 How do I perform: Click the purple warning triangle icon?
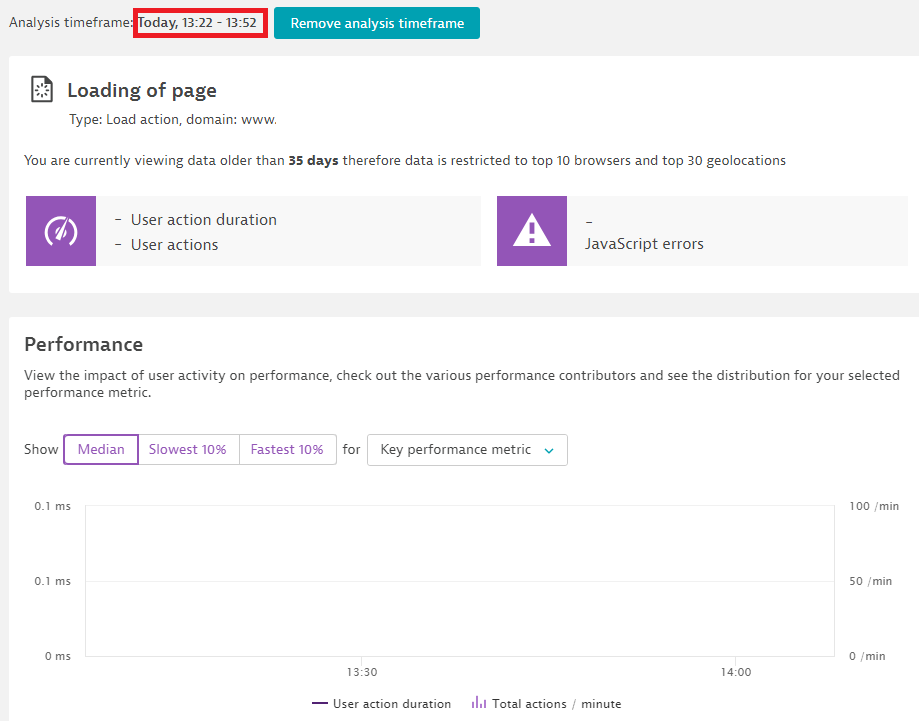(532, 231)
